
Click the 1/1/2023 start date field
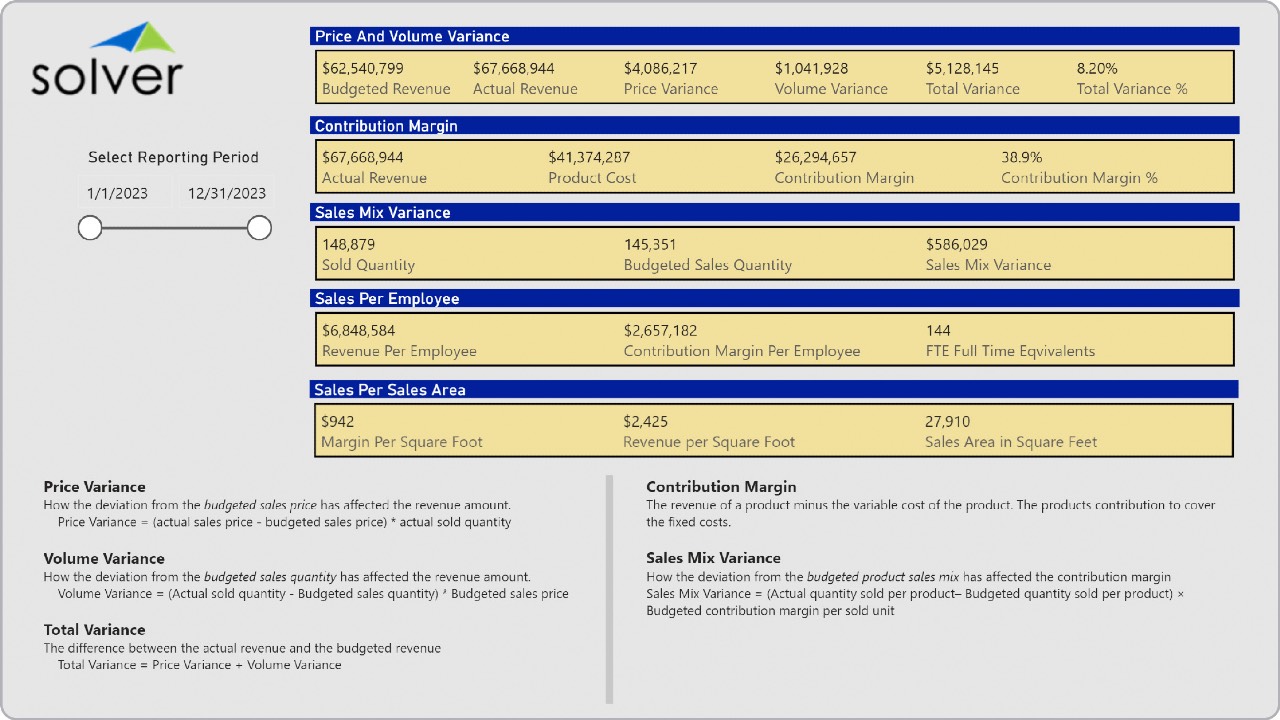pos(121,193)
